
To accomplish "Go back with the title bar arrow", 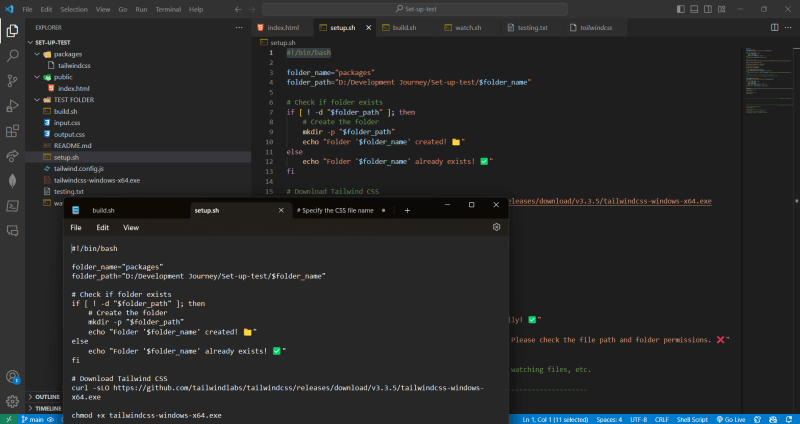I will (238, 9).
